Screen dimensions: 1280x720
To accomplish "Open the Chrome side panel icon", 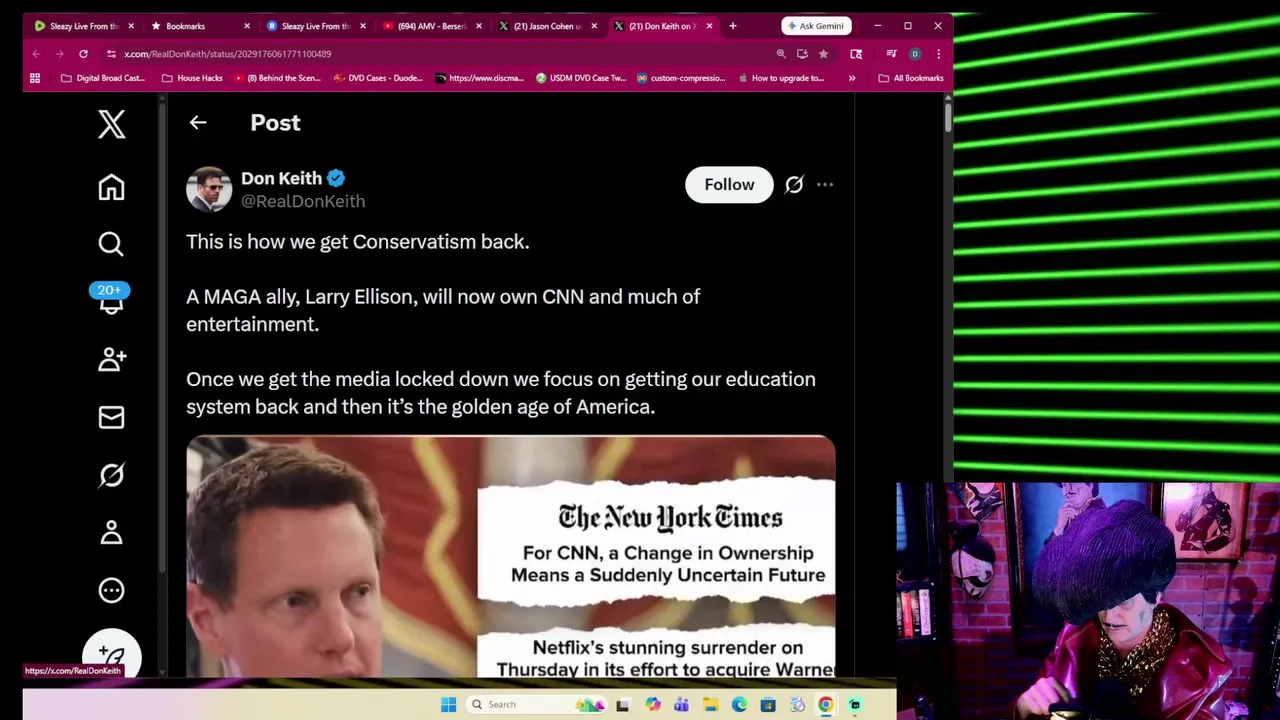I will [x=856, y=54].
